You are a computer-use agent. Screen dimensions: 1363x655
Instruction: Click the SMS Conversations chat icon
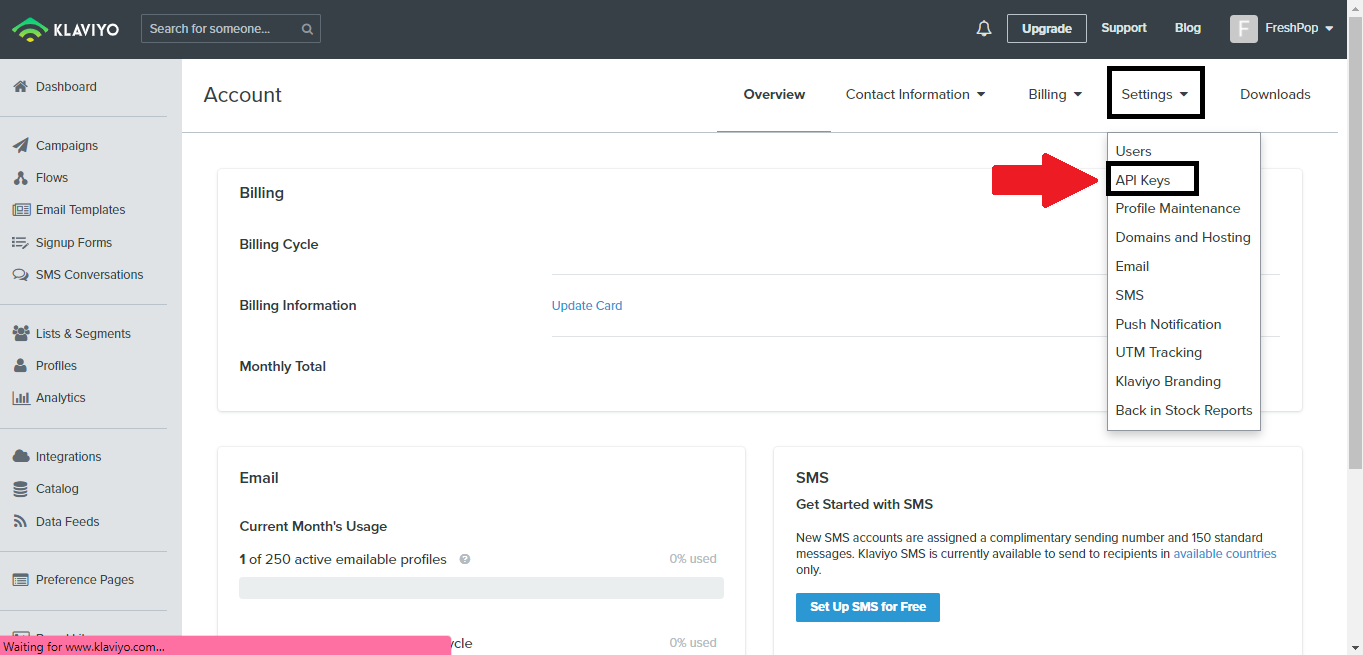pyautogui.click(x=20, y=275)
